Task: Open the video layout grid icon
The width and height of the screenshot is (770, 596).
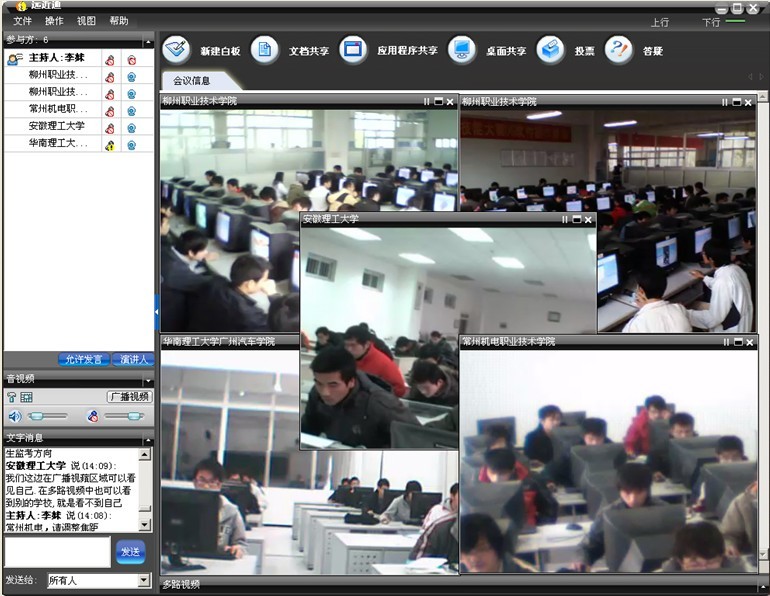Action: coord(27,397)
